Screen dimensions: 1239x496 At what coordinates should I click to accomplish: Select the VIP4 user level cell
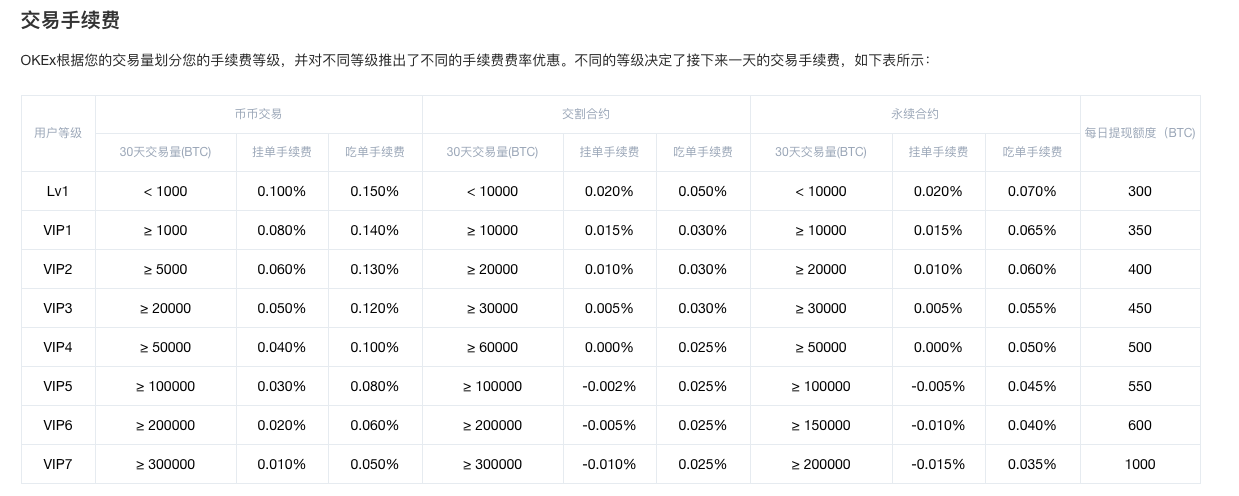(58, 347)
